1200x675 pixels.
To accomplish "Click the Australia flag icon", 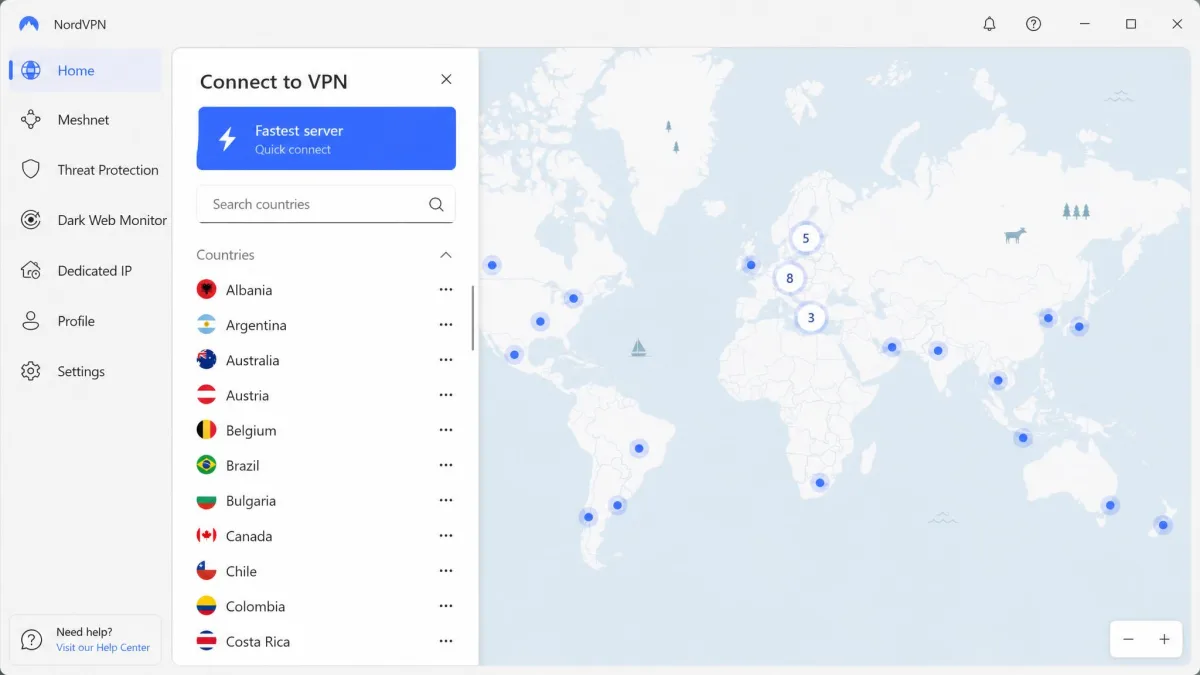I will 207,360.
